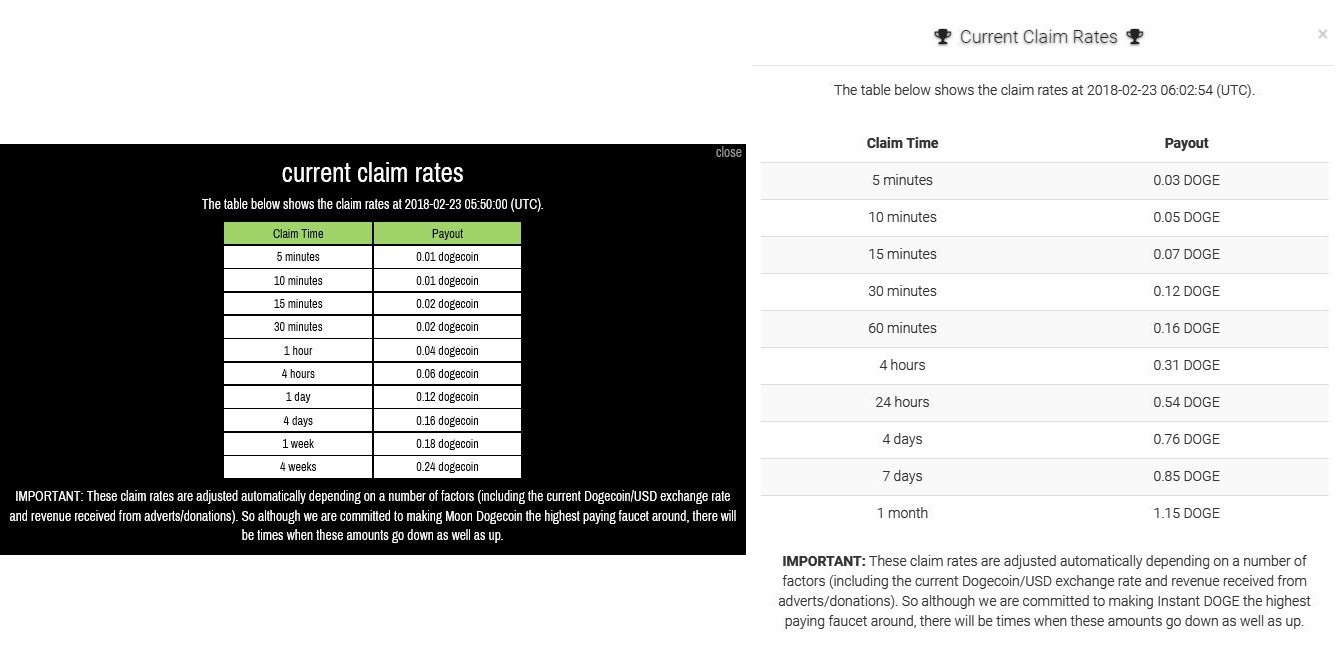Select the Payout header in the green table
Screen dimensions: 1342x646
pyautogui.click(x=447, y=234)
